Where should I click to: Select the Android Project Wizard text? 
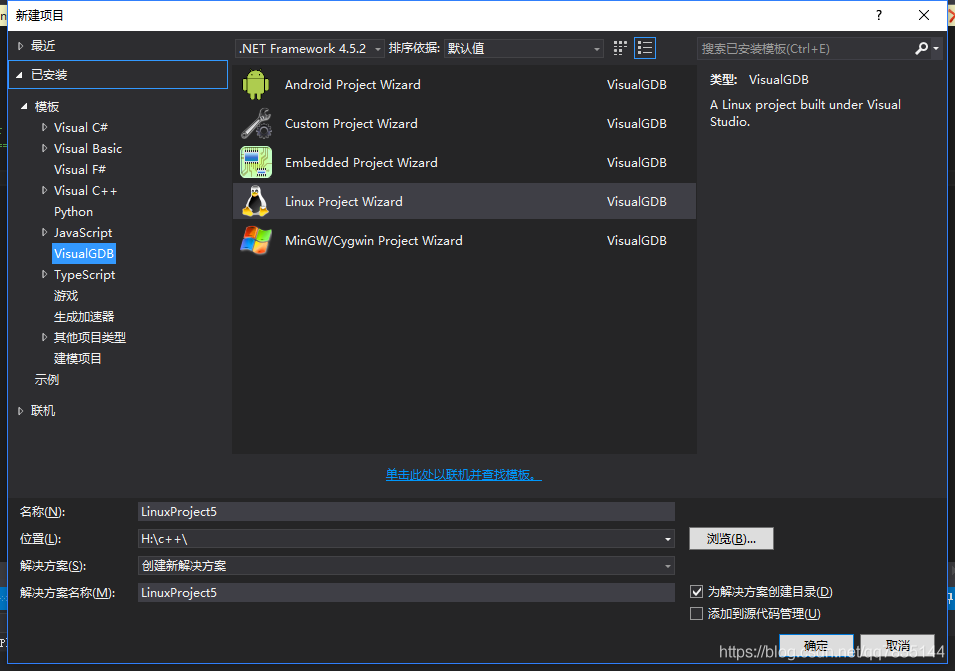pyautogui.click(x=353, y=85)
